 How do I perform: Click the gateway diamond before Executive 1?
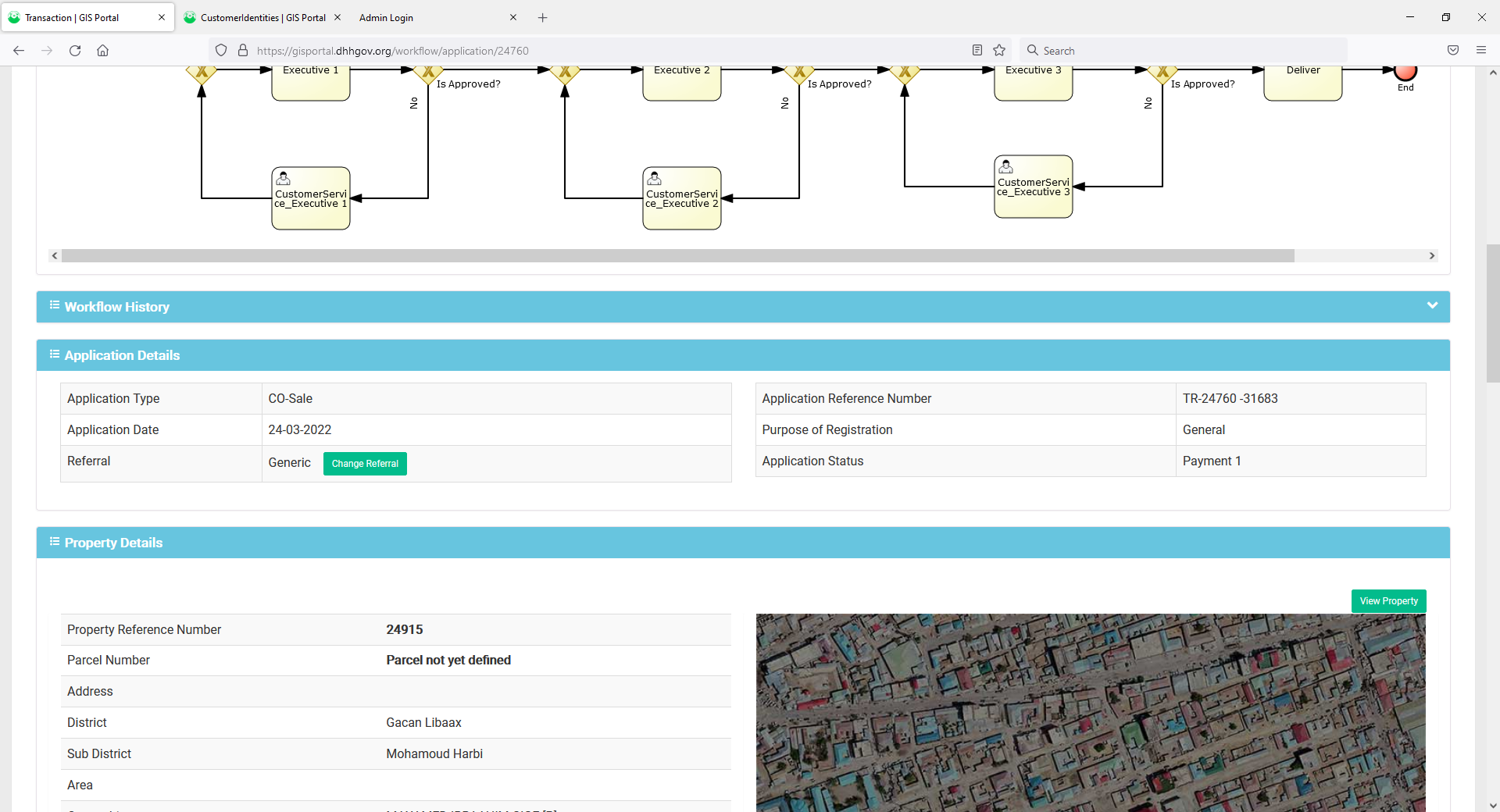click(x=202, y=74)
